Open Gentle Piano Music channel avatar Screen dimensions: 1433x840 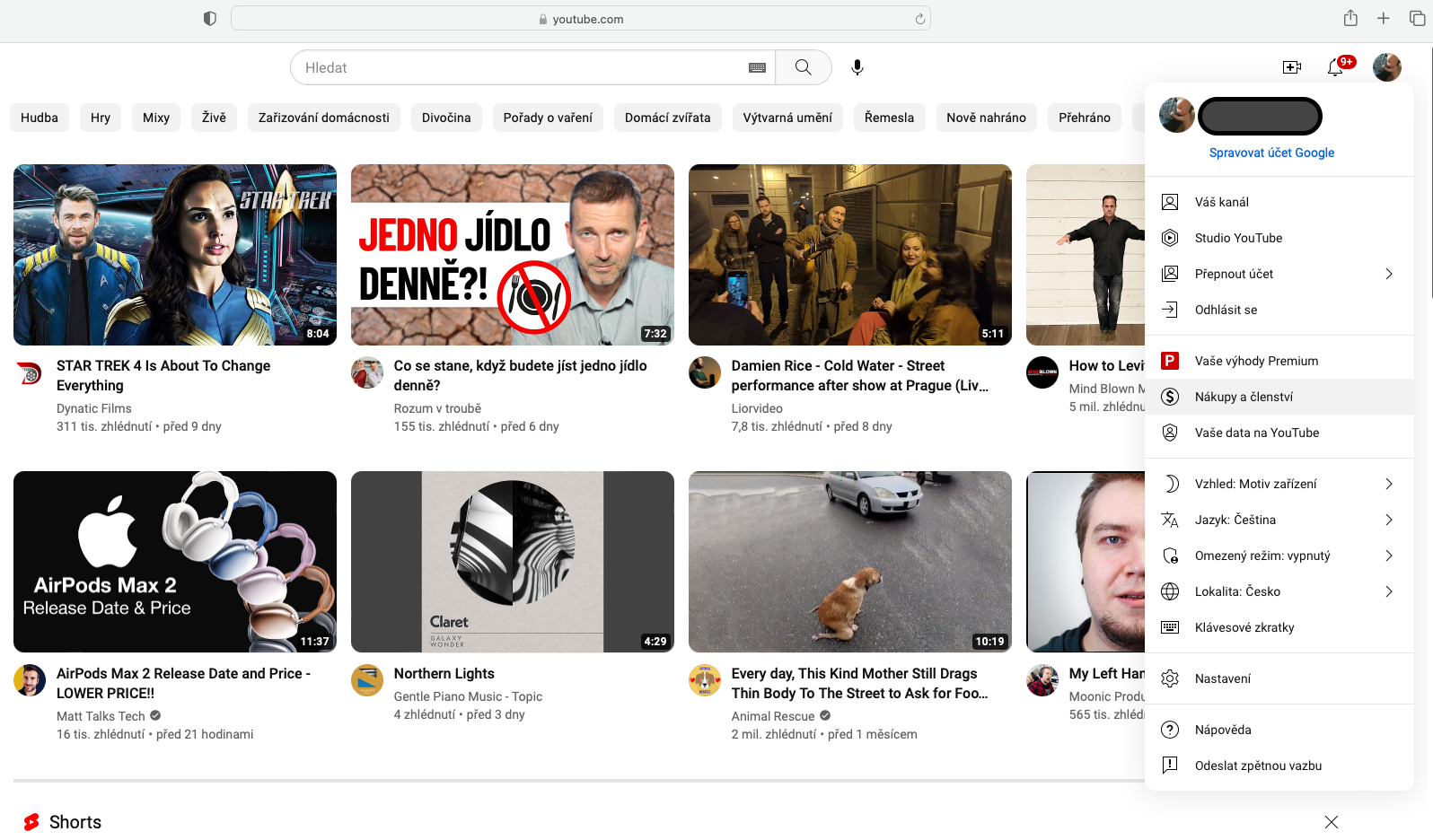tap(367, 680)
